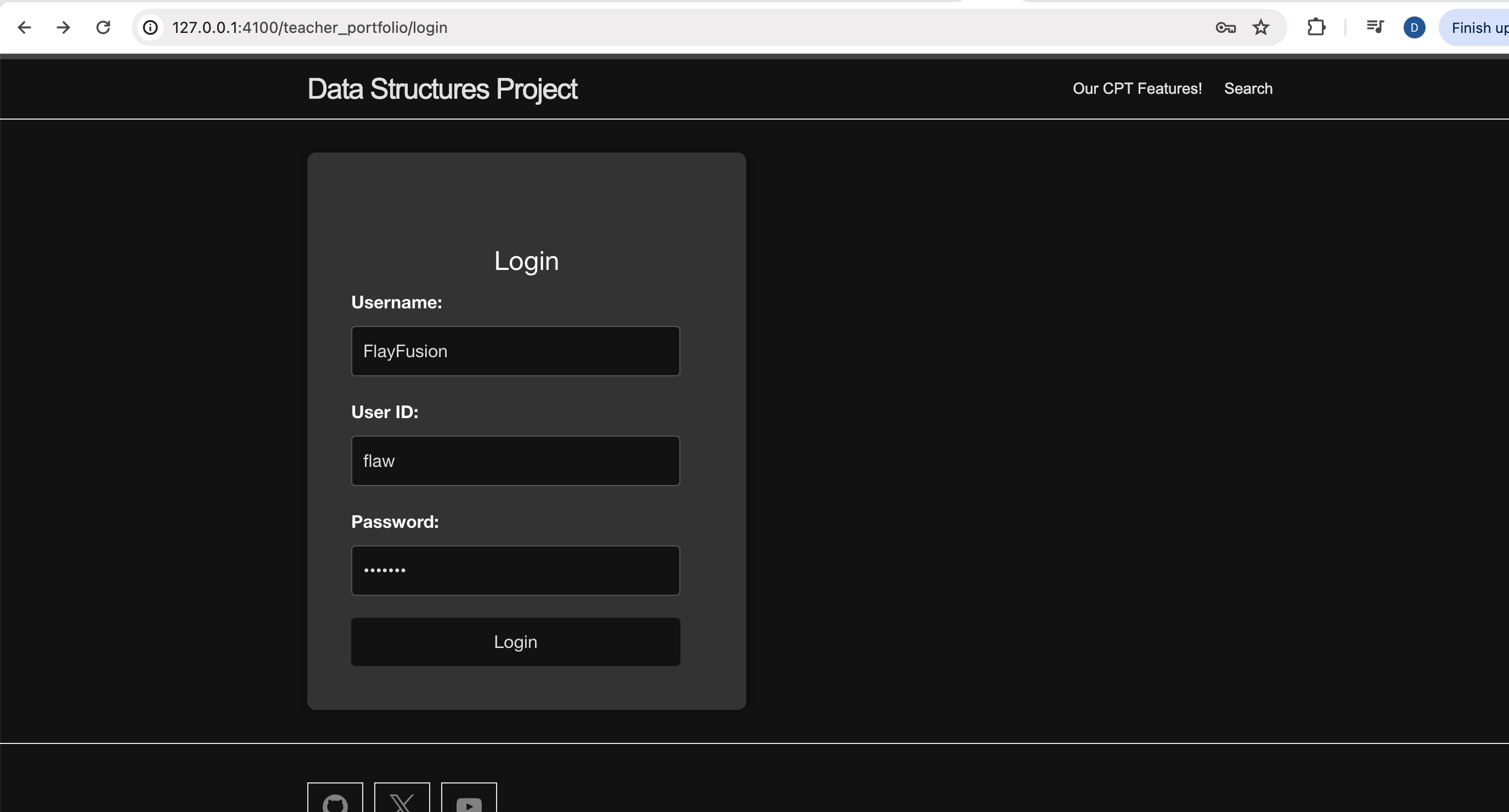Open saved passwords key icon
This screenshot has height=812, width=1509.
pos(1225,27)
